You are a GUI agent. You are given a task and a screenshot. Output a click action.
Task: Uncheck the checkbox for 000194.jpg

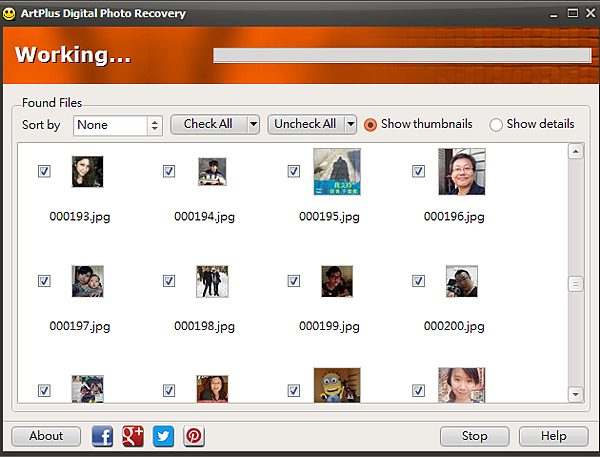pos(169,171)
